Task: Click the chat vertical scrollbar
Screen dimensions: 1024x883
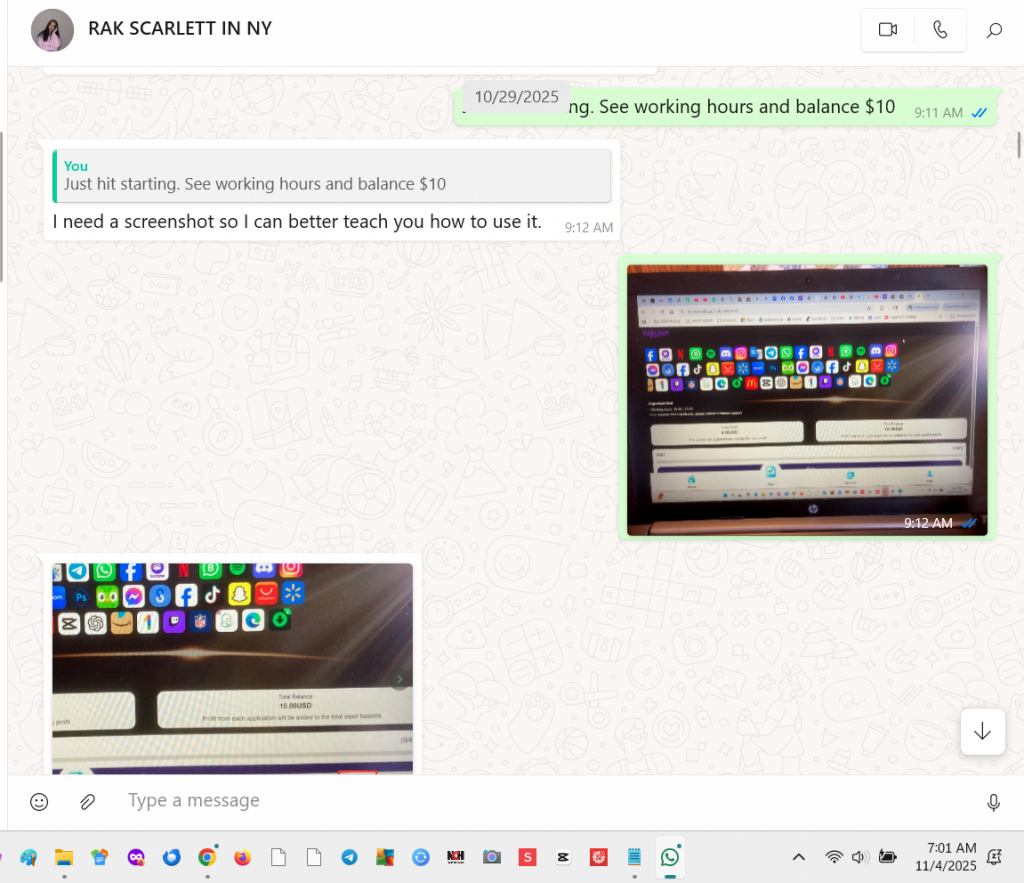Action: [x=1018, y=145]
